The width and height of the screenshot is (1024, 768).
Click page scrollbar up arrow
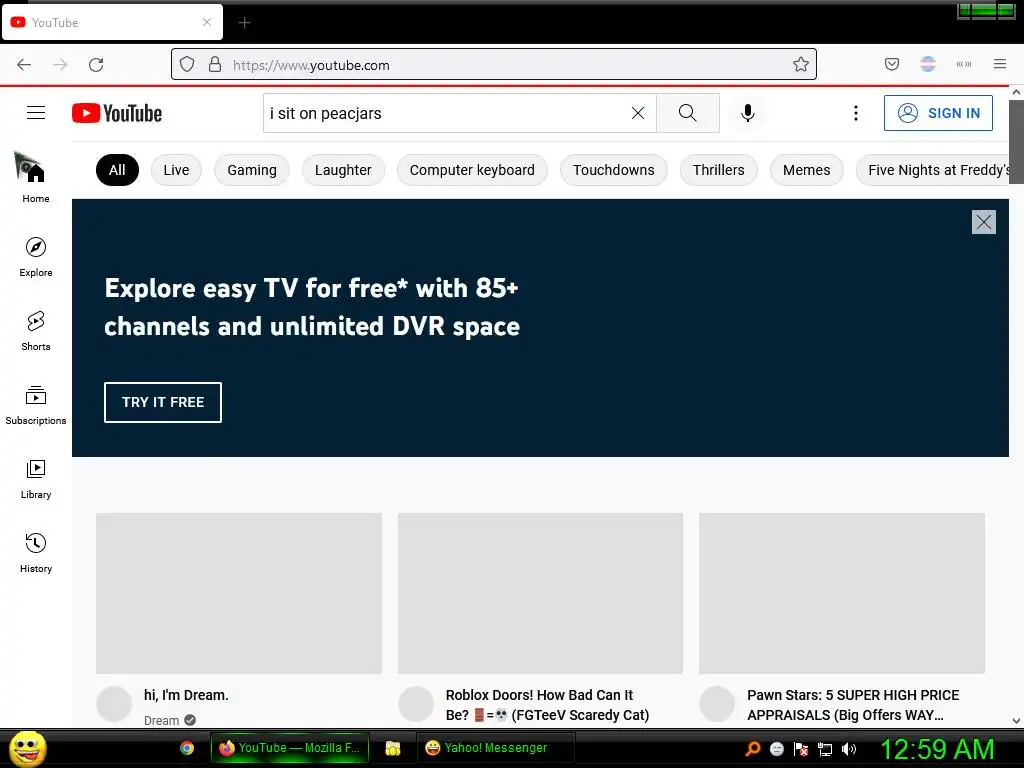coord(1016,93)
